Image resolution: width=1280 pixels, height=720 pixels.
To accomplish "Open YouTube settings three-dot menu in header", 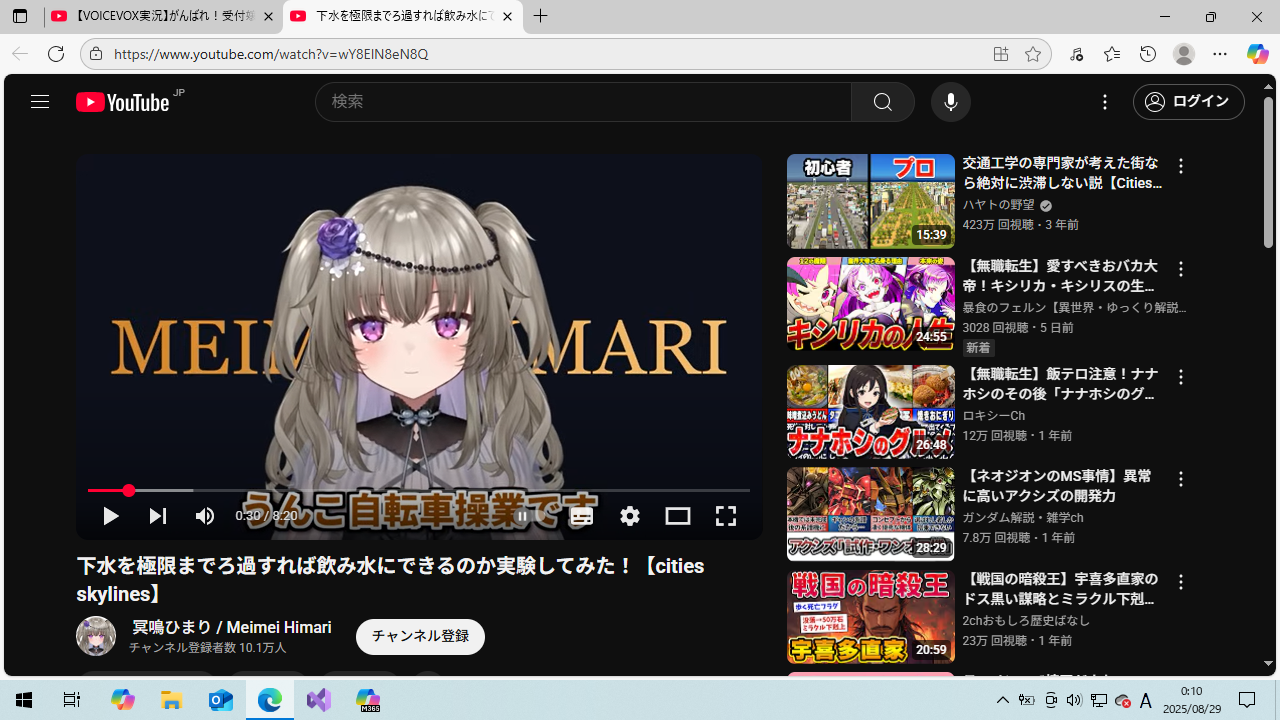I will [1105, 102].
